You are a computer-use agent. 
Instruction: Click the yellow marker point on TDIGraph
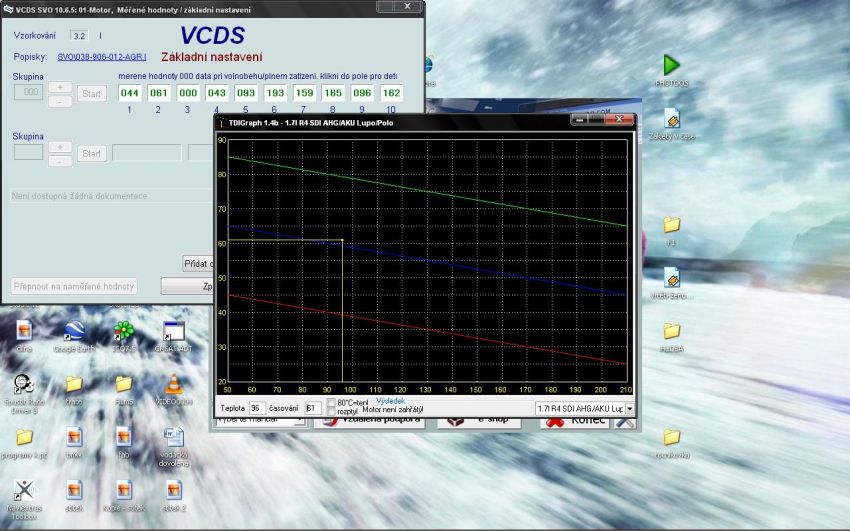342,240
